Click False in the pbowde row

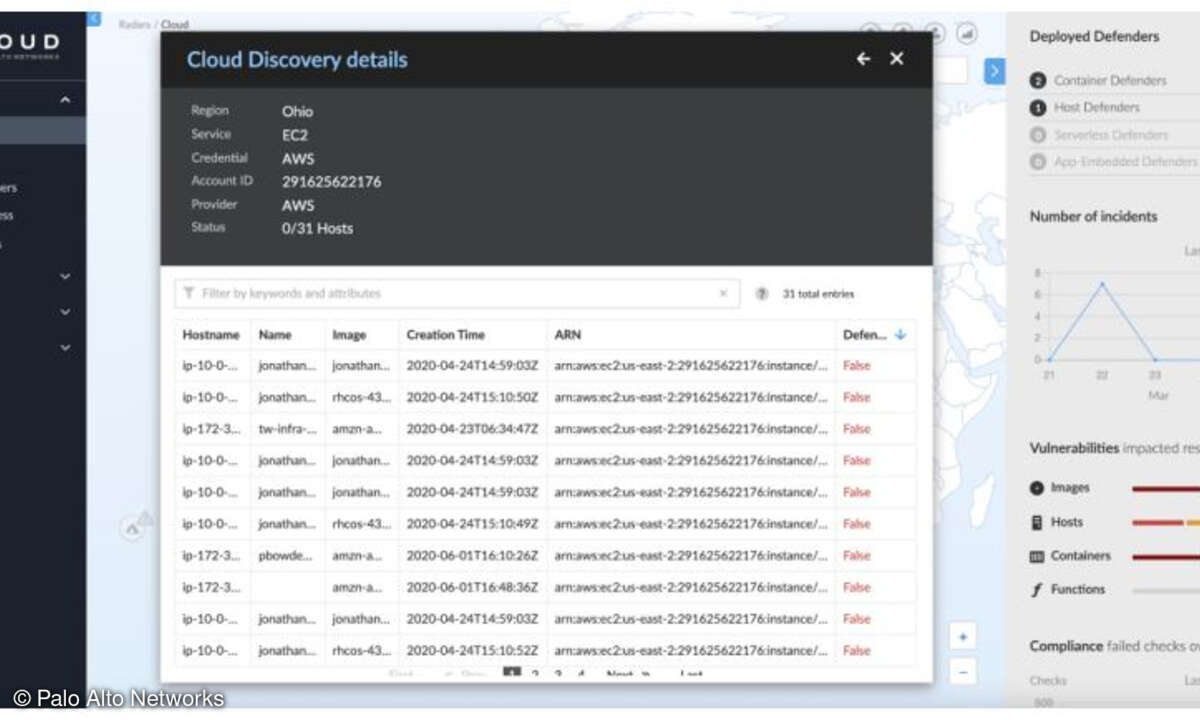[857, 555]
